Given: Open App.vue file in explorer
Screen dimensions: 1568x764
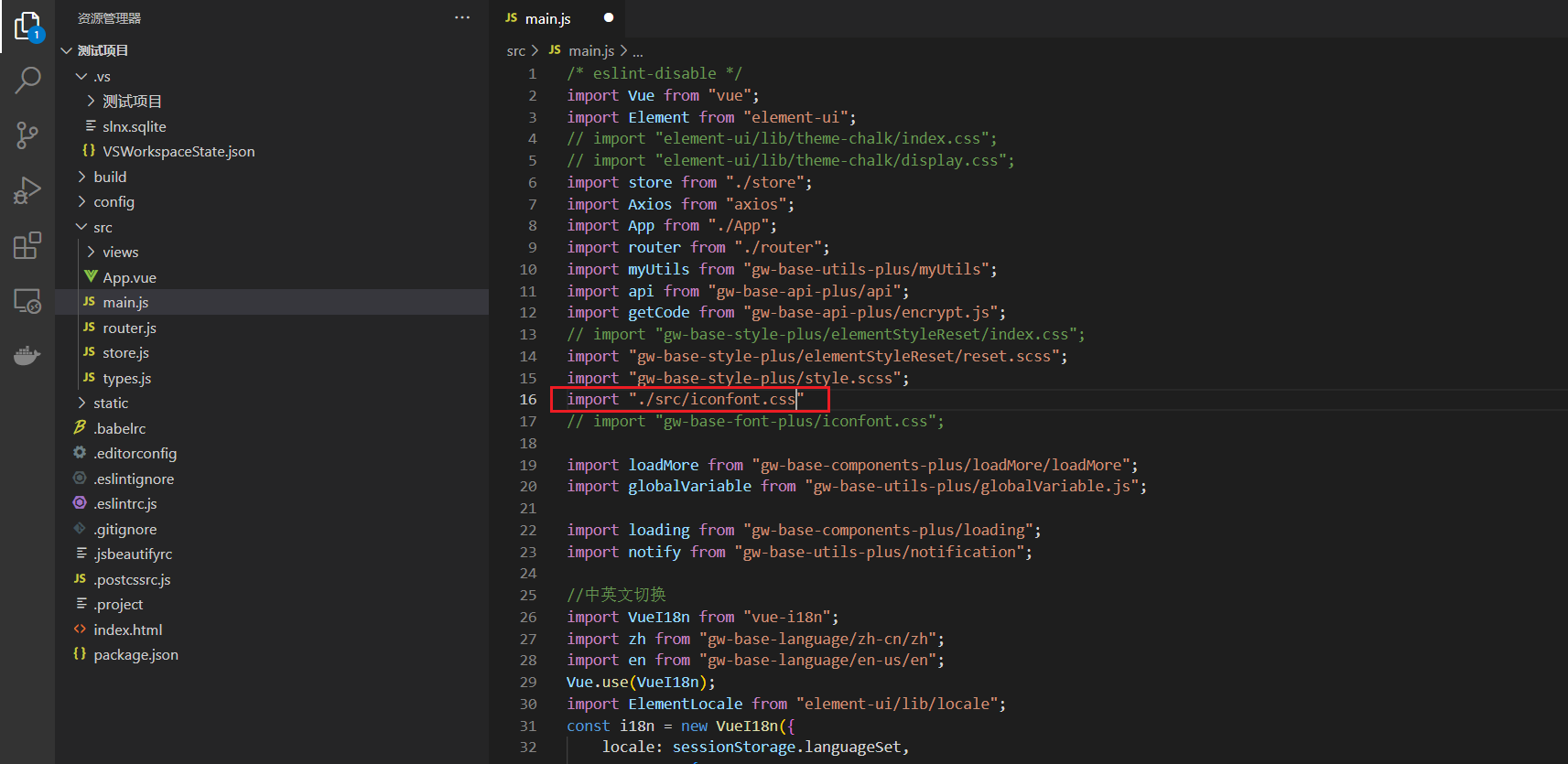Looking at the screenshot, I should (129, 277).
